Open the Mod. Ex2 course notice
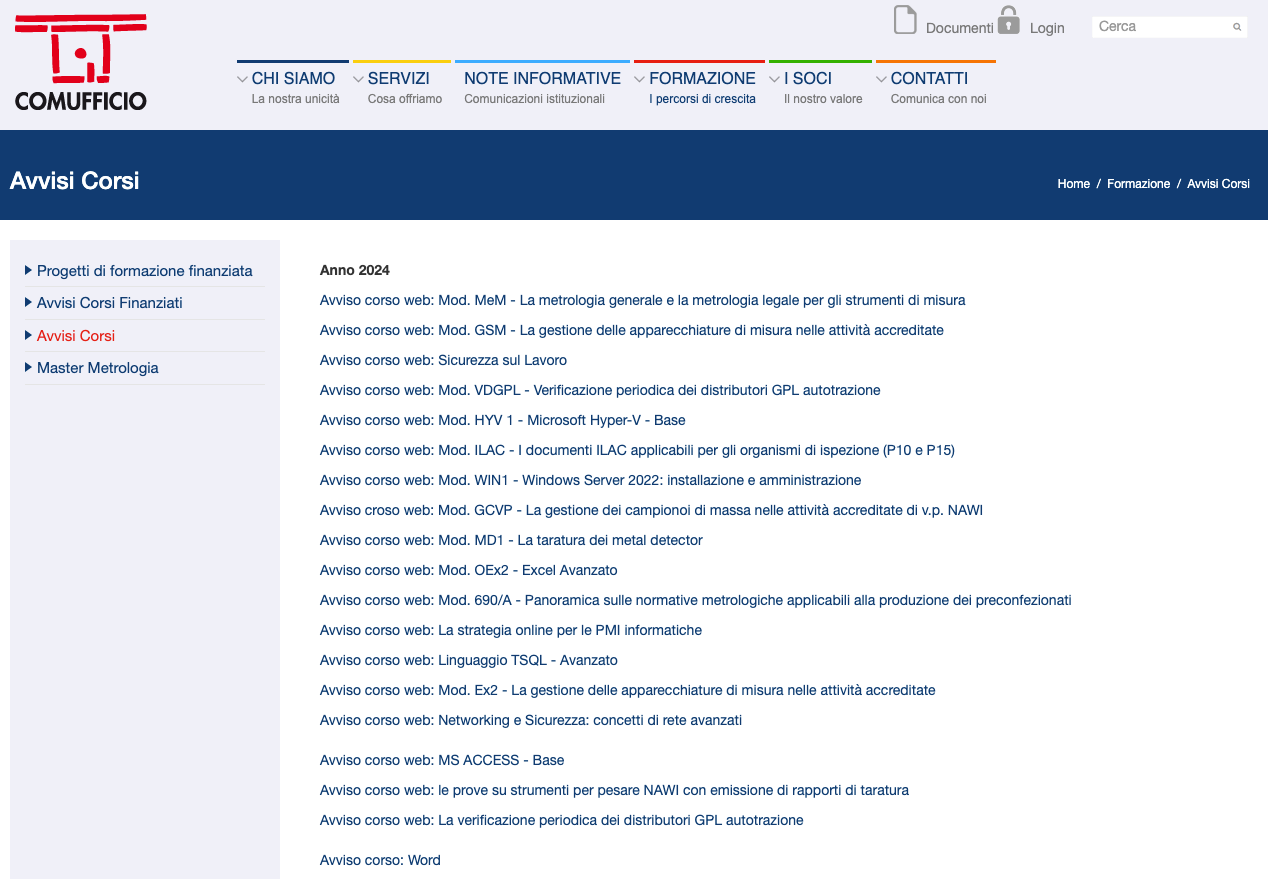 click(x=628, y=690)
